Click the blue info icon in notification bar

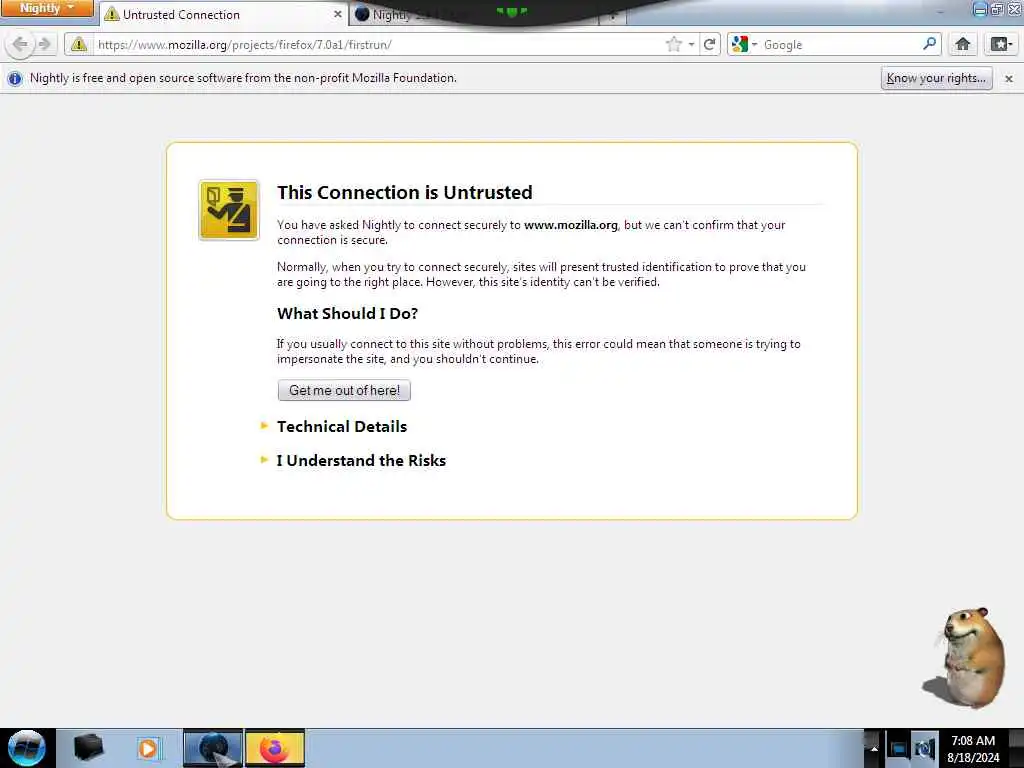pos(14,78)
